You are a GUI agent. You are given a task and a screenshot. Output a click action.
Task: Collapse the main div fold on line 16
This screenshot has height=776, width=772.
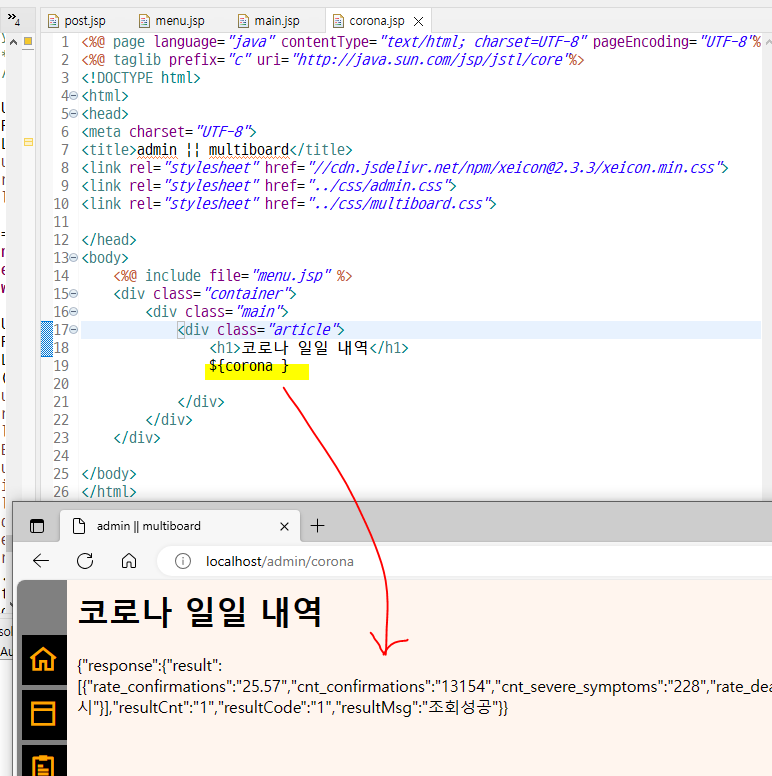point(73,311)
